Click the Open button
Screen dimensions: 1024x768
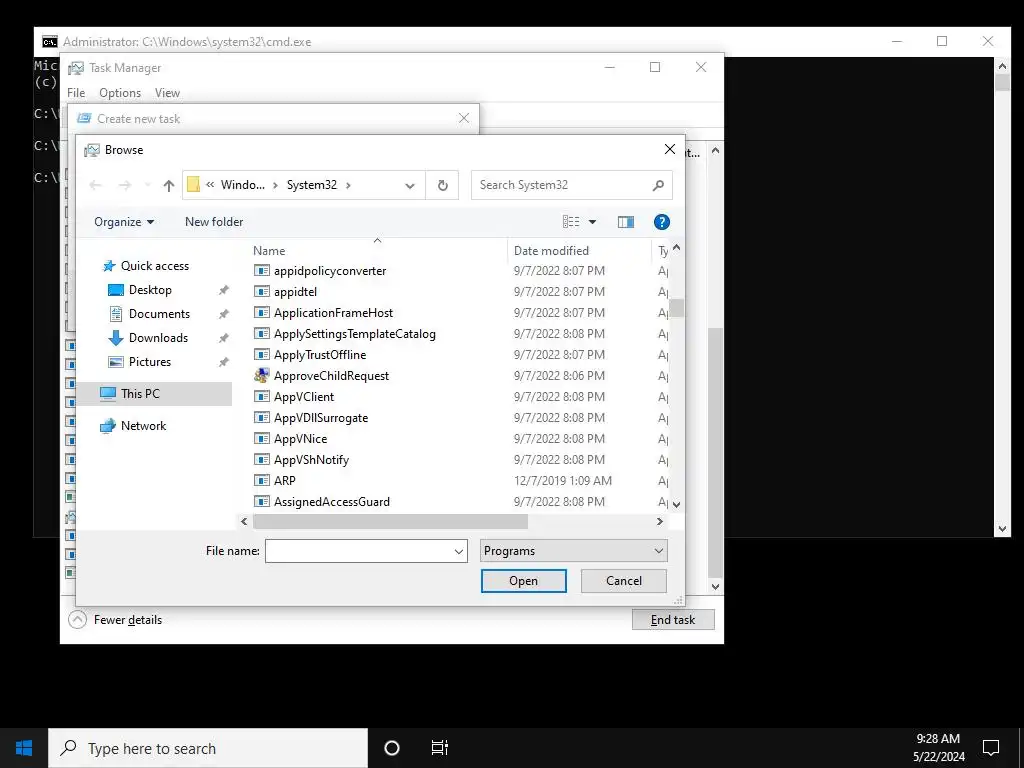(x=524, y=581)
